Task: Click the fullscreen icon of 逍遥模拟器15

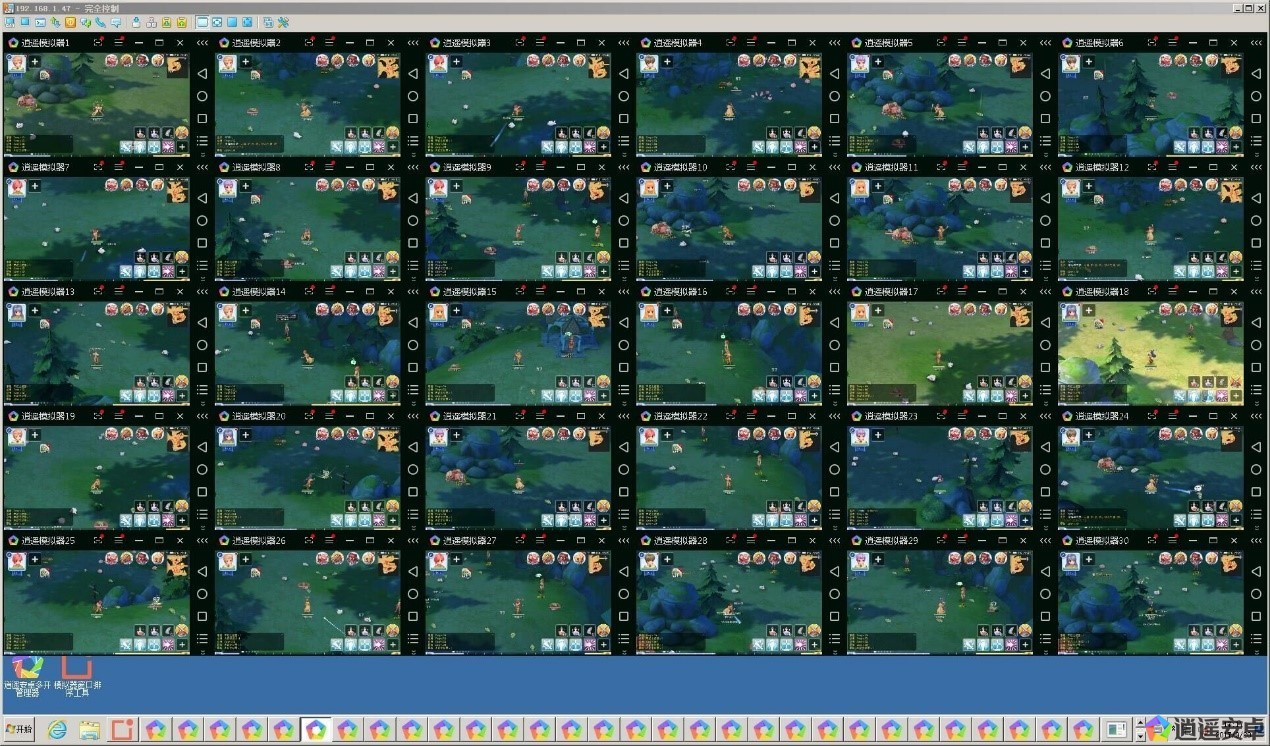Action: pyautogui.click(x=521, y=291)
